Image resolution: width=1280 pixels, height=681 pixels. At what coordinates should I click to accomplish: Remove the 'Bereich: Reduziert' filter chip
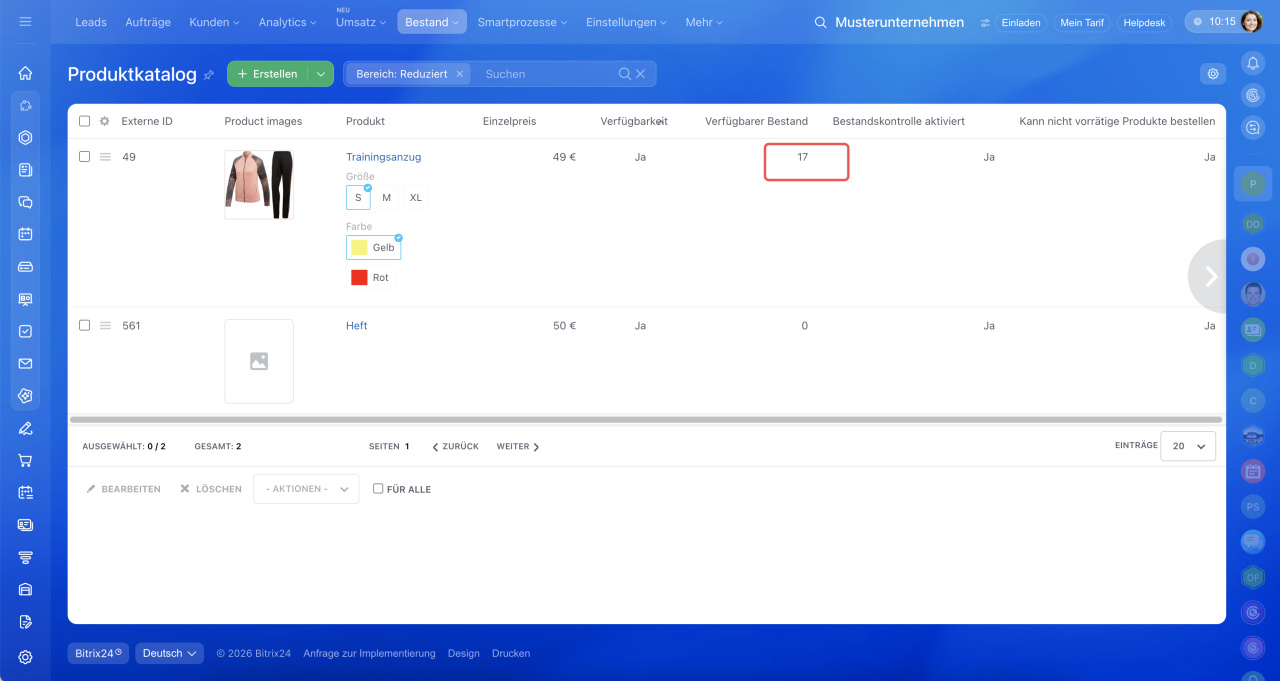point(460,74)
